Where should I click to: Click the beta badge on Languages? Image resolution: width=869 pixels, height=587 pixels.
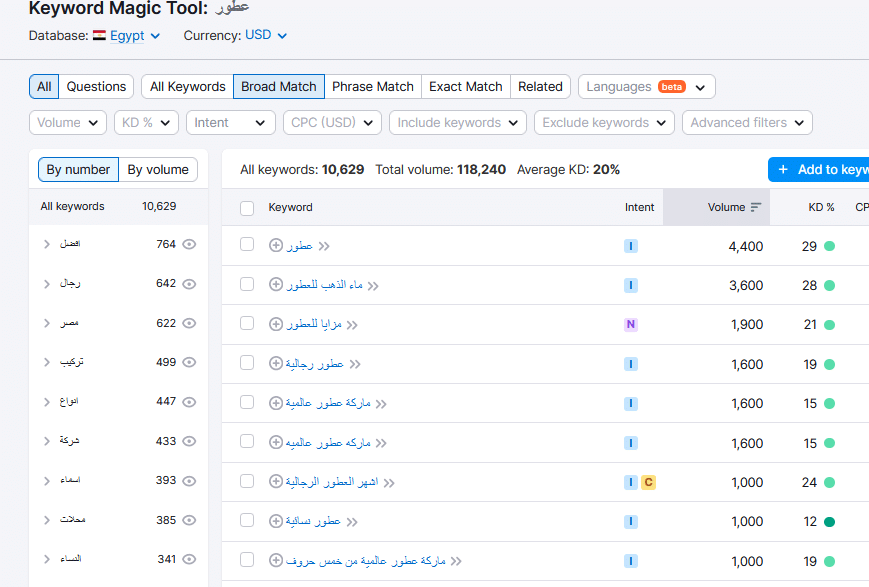click(672, 87)
